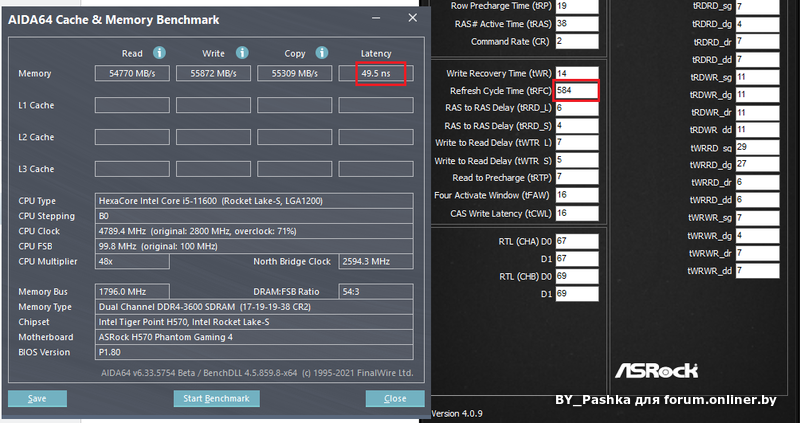Click the CPU Multiplier 48x field
This screenshot has width=800, height=423.
click(132, 261)
